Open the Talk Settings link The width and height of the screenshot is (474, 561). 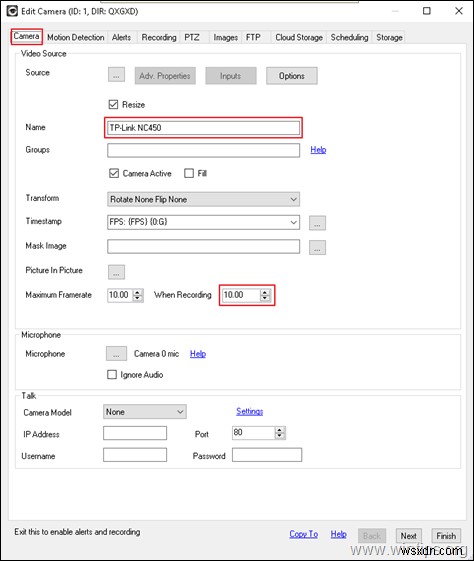click(x=249, y=411)
